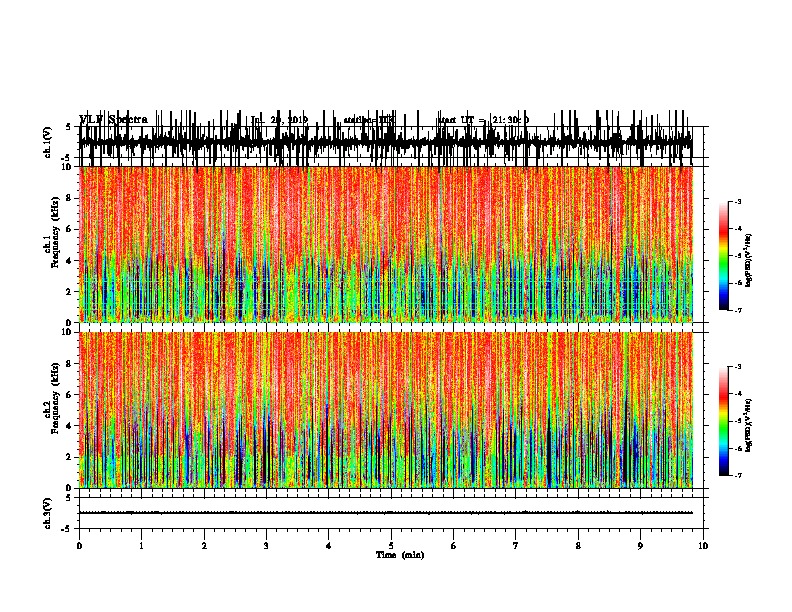Click the ch.1 color scale bar
792x612 pixels.
(x=724, y=256)
